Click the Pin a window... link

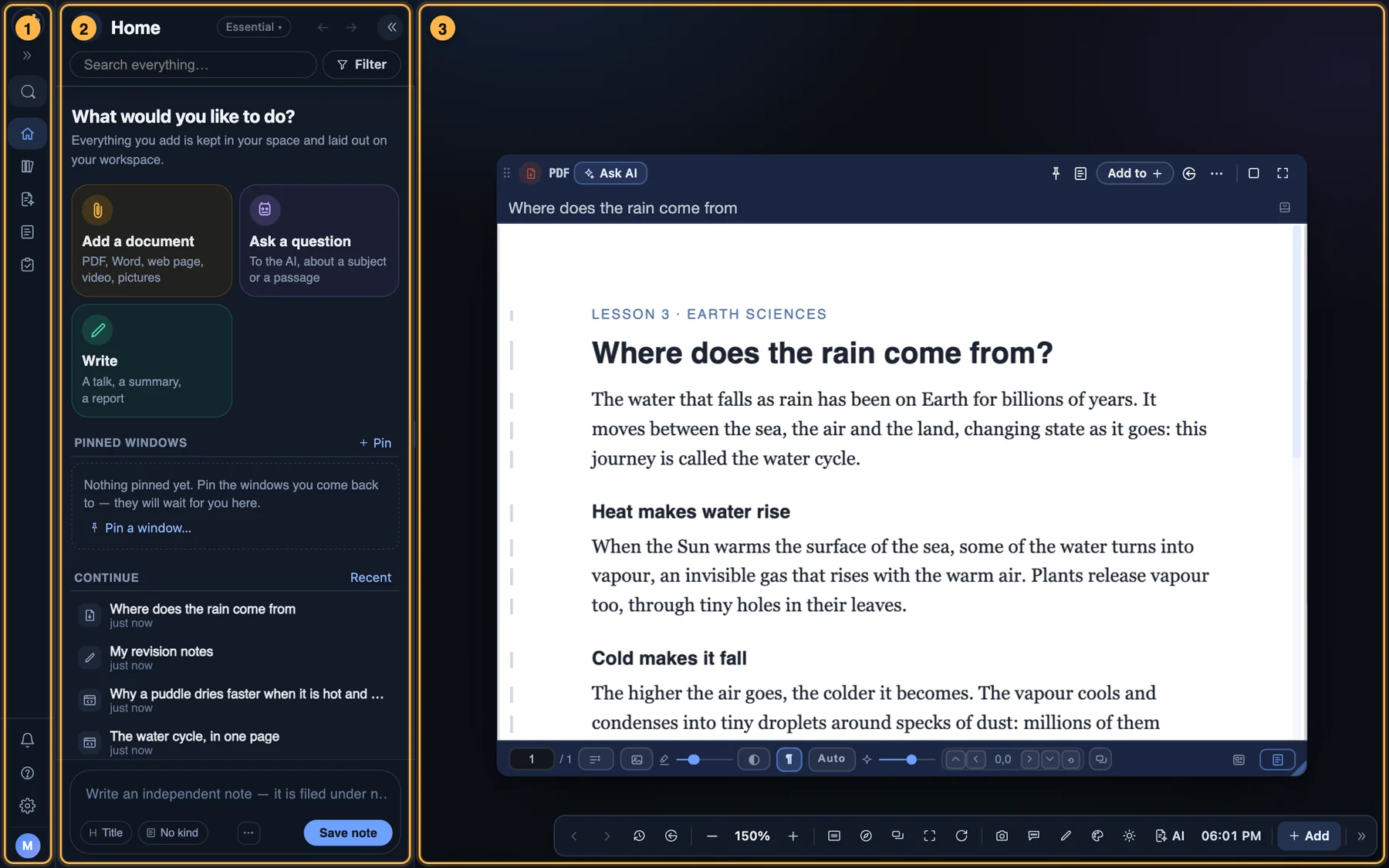coord(140,528)
